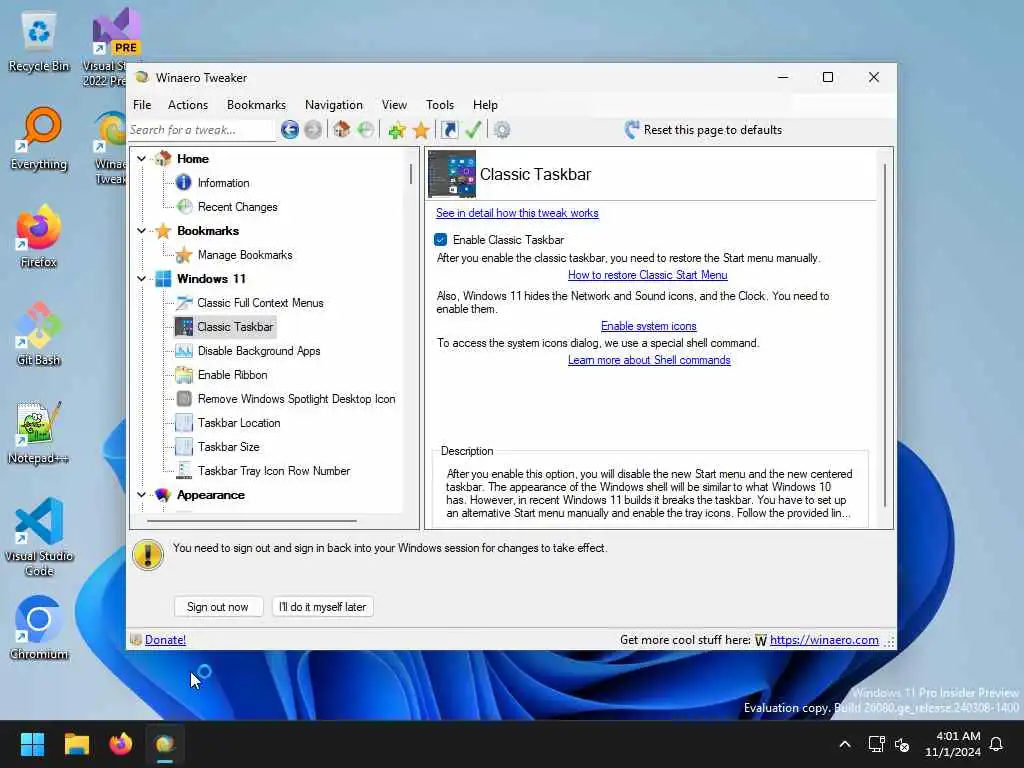
Task: Open File Explorer from the taskbar
Action: point(76,744)
